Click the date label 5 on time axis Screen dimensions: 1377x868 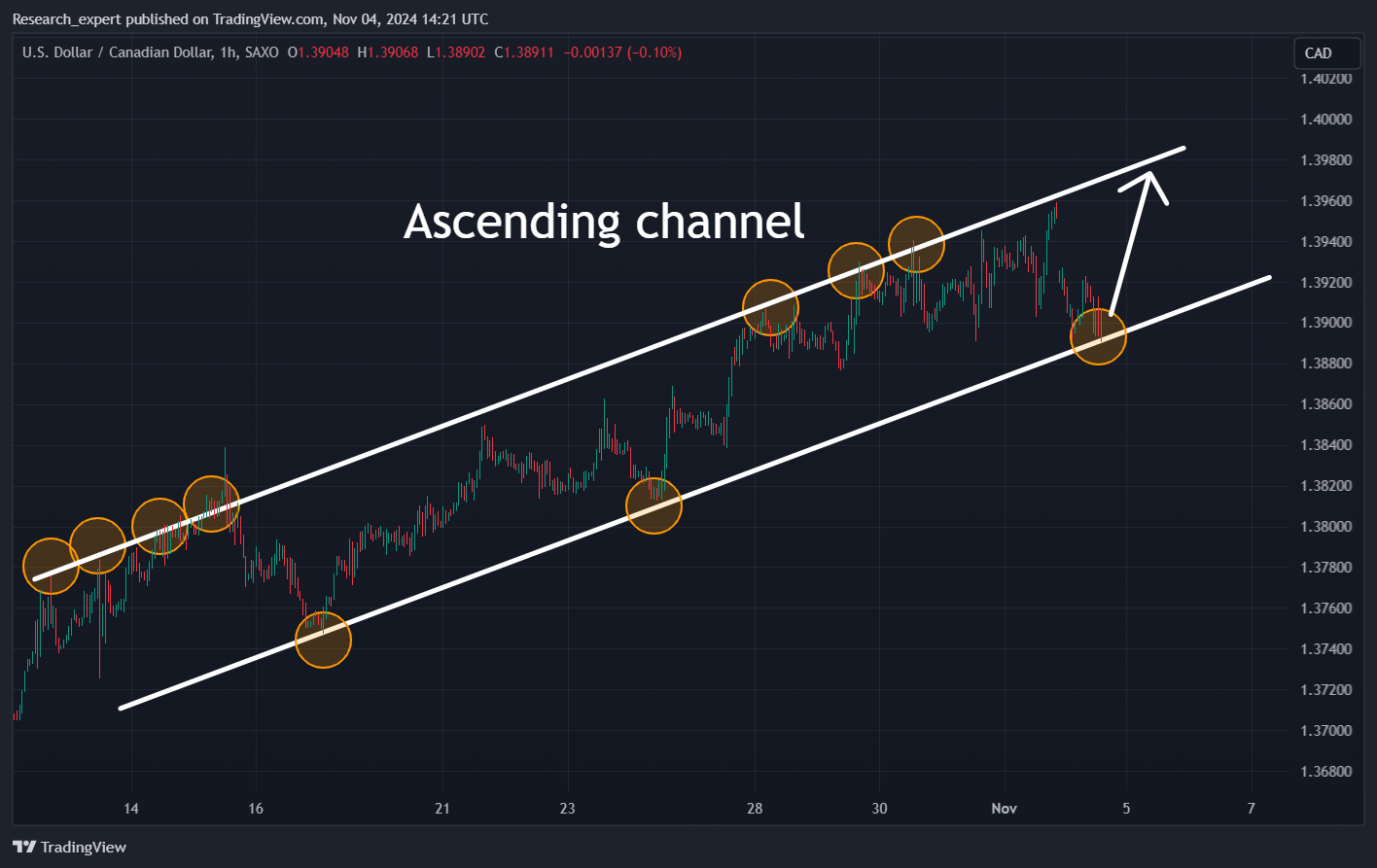[x=1127, y=809]
